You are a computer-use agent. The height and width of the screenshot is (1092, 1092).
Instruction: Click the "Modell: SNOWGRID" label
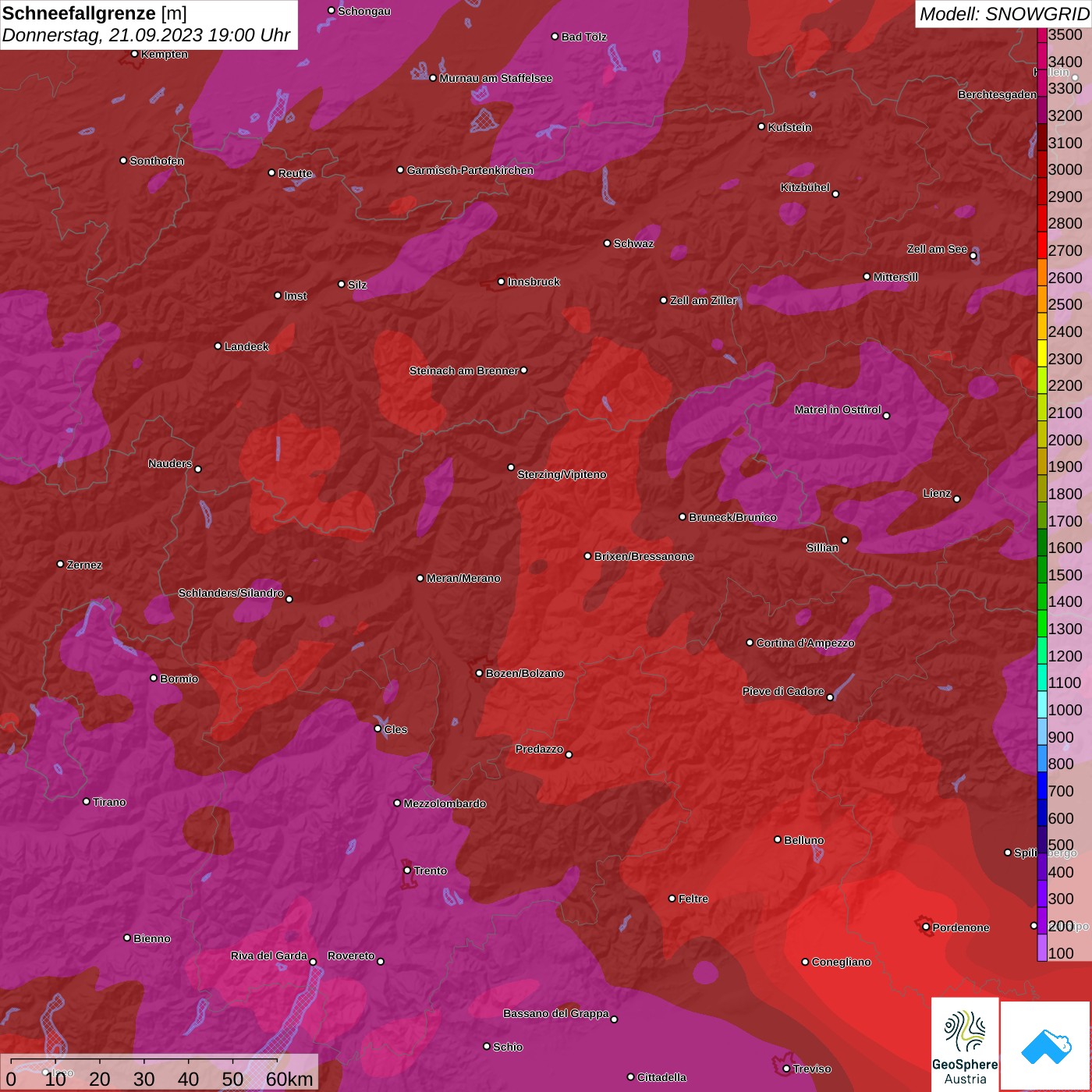(1004, 13)
